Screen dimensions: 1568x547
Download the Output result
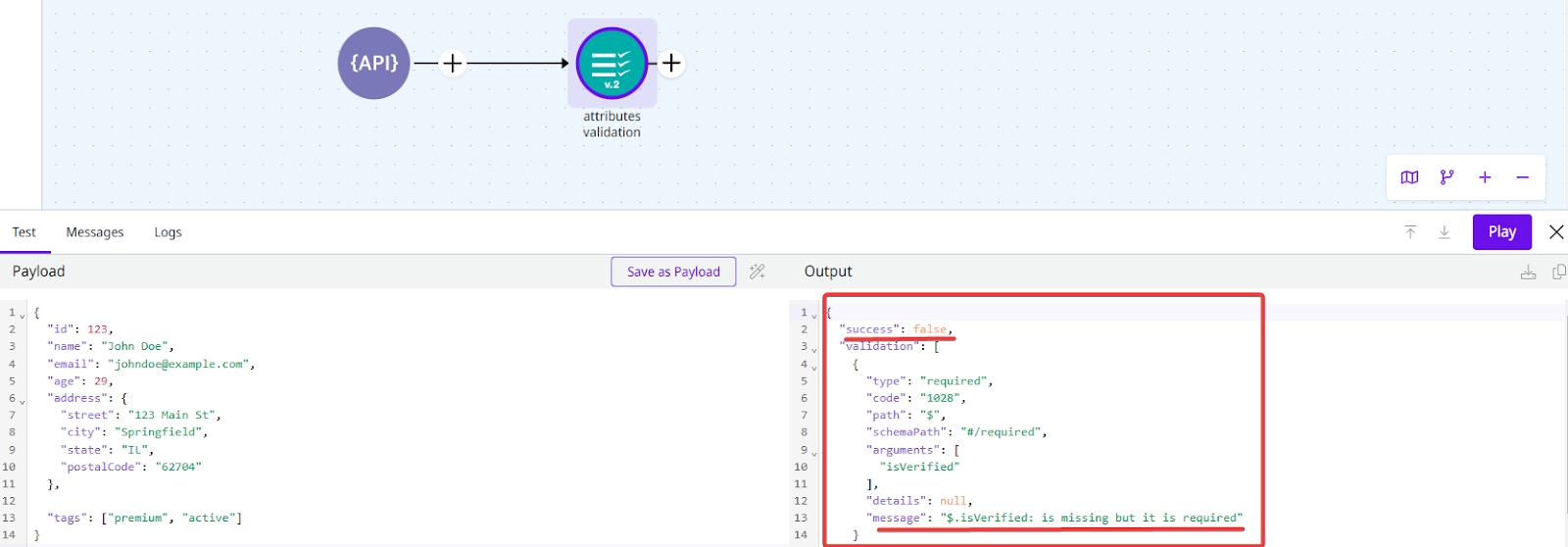pyautogui.click(x=1528, y=272)
